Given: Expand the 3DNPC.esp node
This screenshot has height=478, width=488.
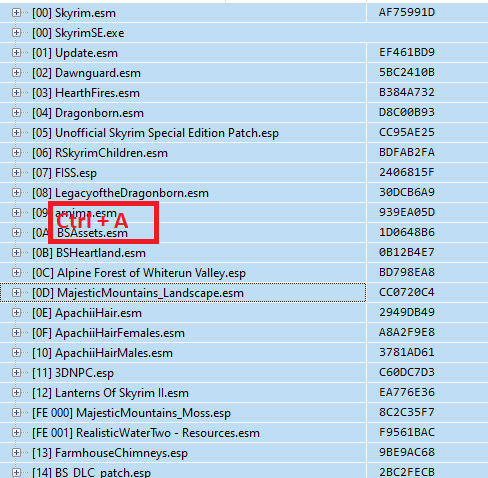Looking at the screenshot, I should (16, 373).
